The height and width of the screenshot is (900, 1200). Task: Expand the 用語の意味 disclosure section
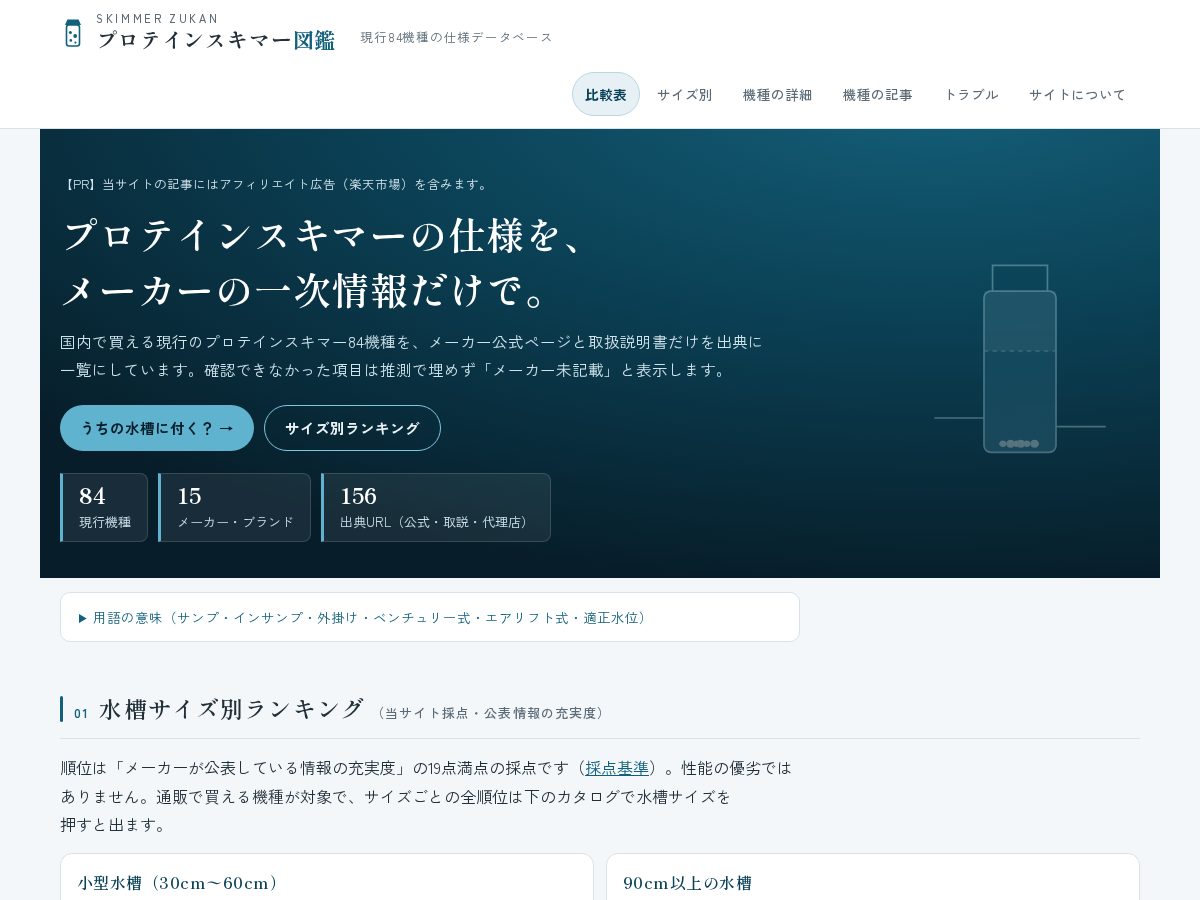(x=430, y=617)
